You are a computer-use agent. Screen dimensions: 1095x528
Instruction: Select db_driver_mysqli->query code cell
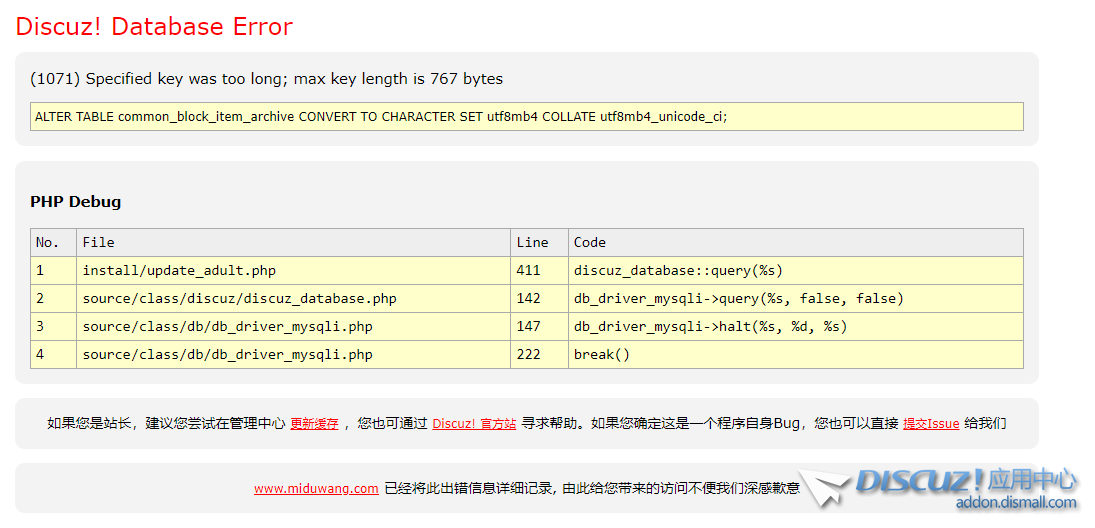click(x=796, y=298)
